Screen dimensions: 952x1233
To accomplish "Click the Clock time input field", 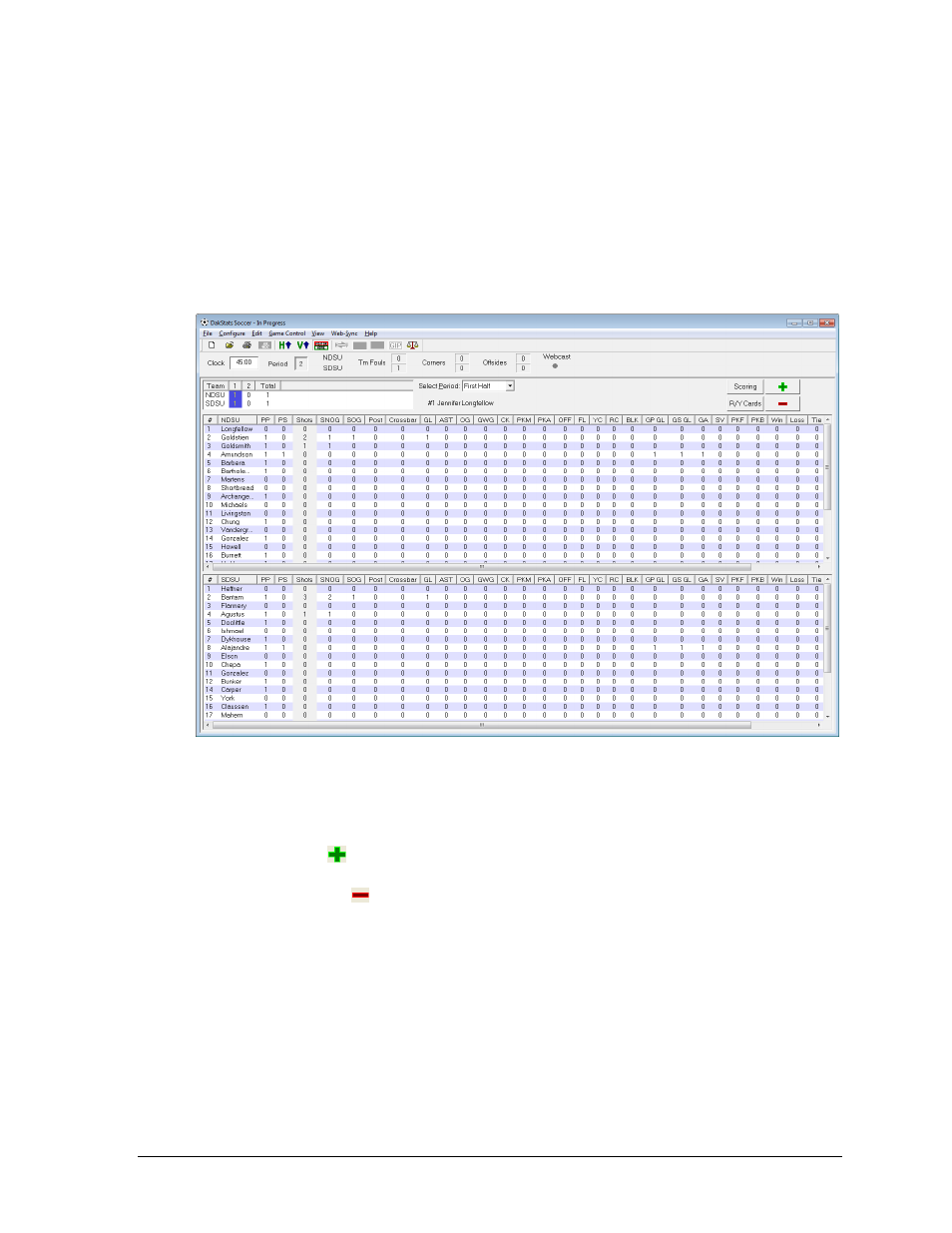I will point(244,362).
